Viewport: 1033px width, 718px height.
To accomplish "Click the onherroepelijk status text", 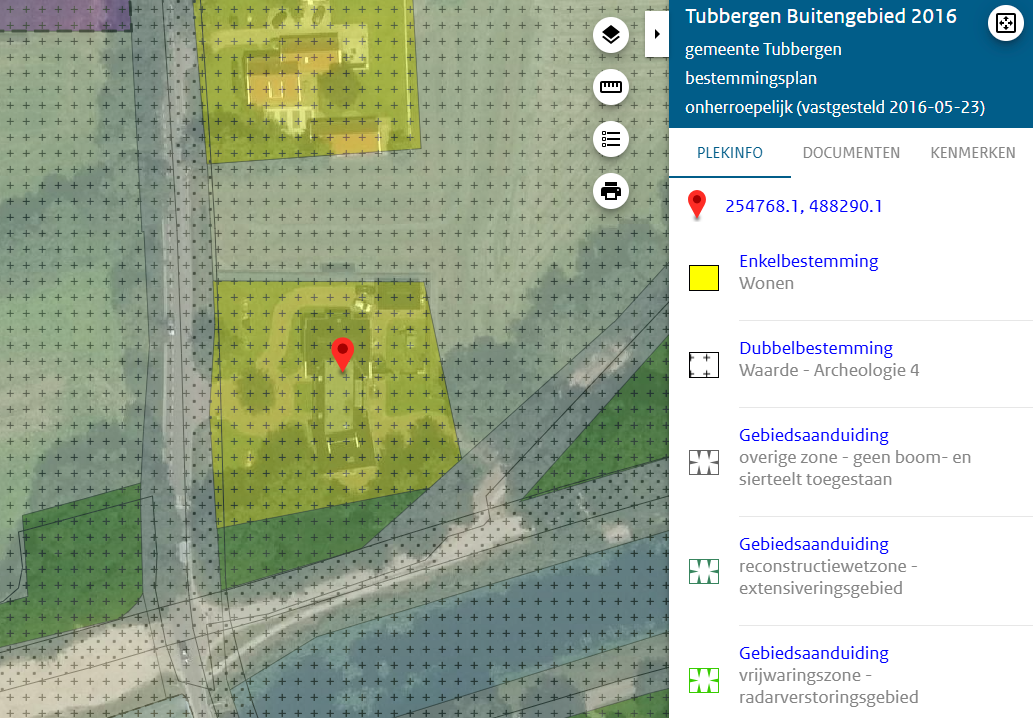I will 835,107.
